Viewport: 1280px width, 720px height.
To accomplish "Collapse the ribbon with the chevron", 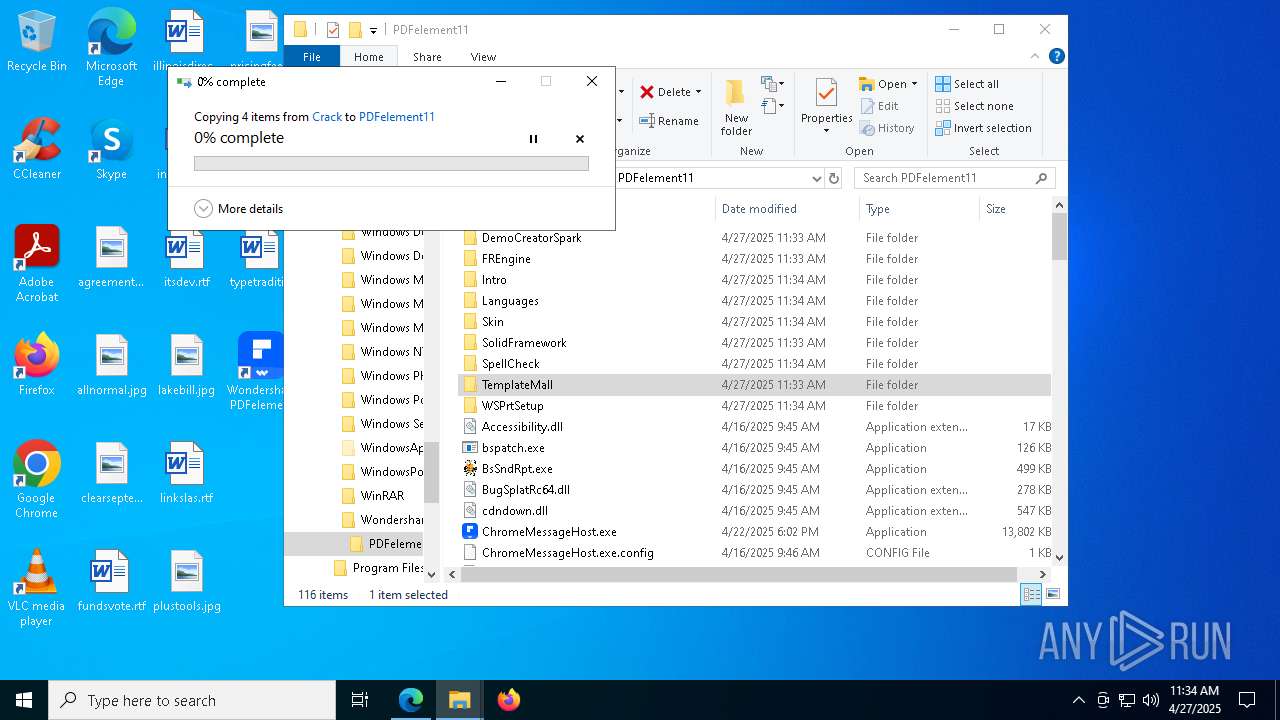I will [1037, 57].
